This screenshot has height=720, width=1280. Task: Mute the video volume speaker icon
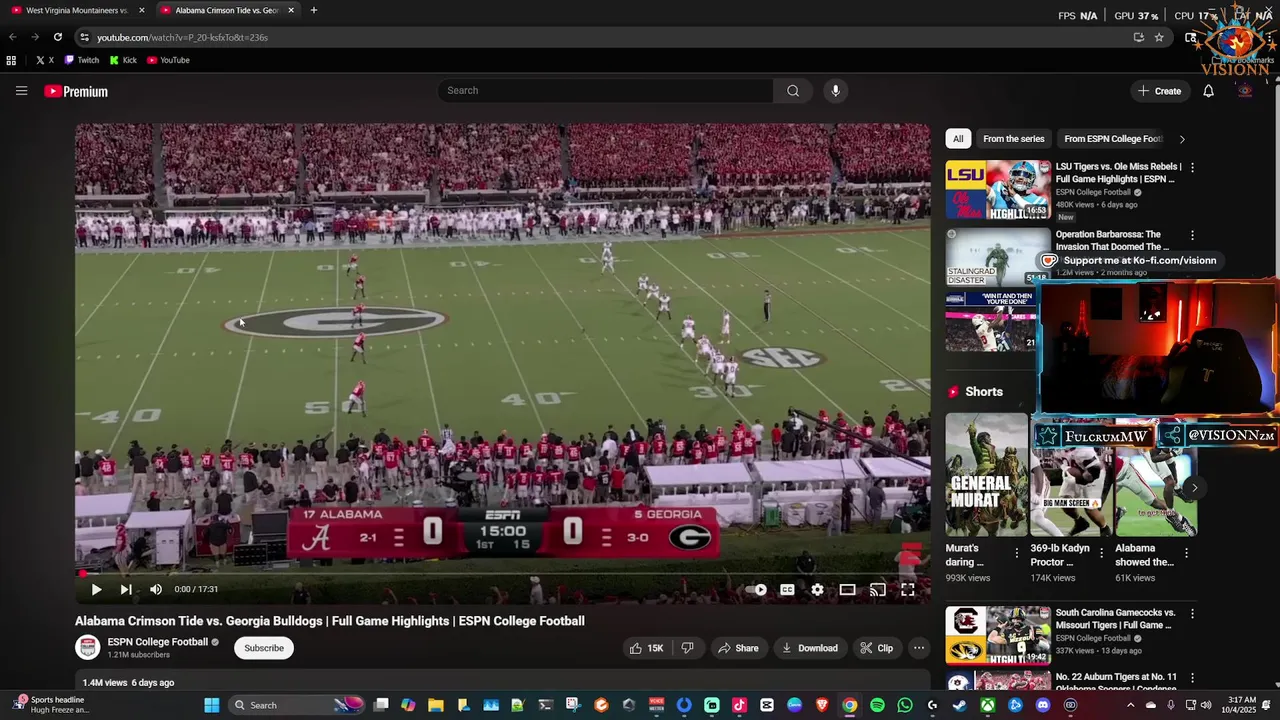click(155, 589)
